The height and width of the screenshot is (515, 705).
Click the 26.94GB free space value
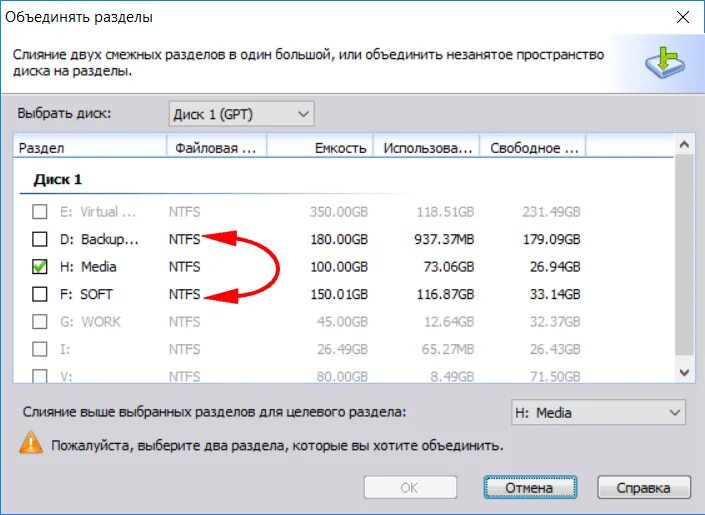[555, 266]
